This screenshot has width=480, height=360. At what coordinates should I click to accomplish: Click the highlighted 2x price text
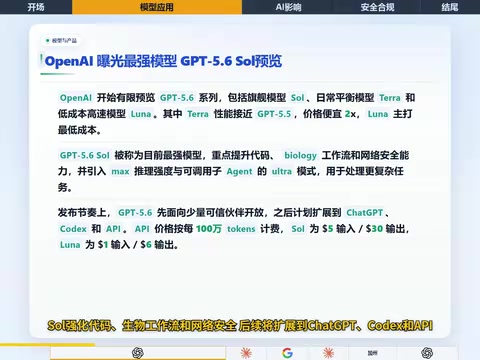tap(350, 114)
